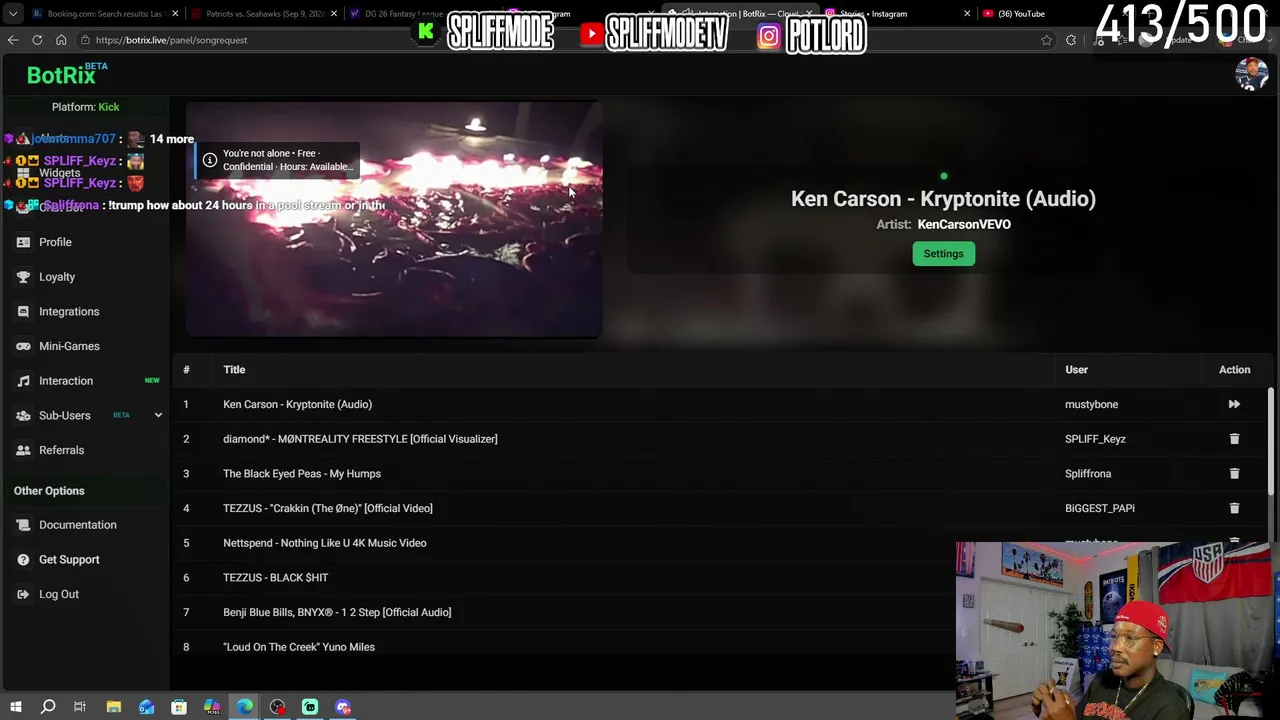1280x720 pixels.
Task: Click the user name "BiGGEST_PAPi"
Action: (1100, 508)
